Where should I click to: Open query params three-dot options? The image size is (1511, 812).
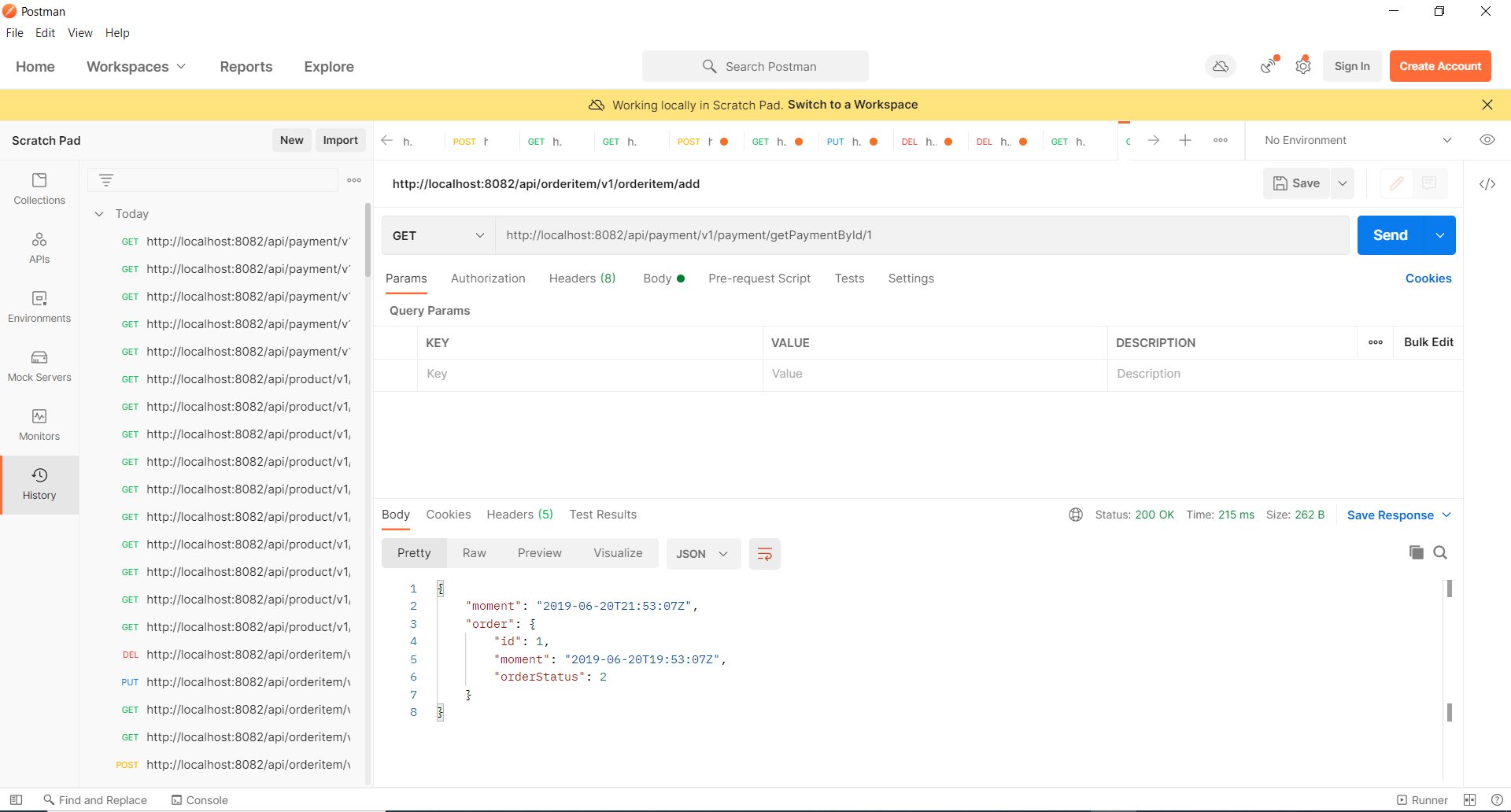point(1376,342)
